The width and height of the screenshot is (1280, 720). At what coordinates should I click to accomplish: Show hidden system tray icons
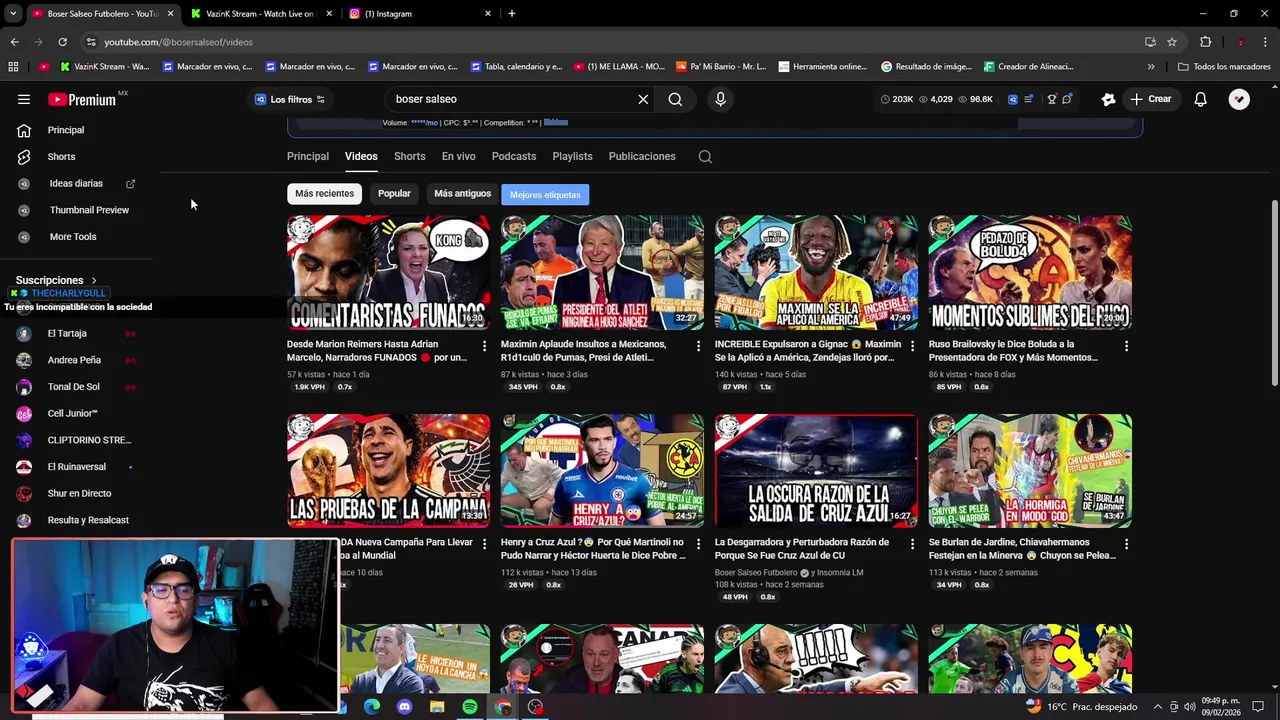[1157, 707]
